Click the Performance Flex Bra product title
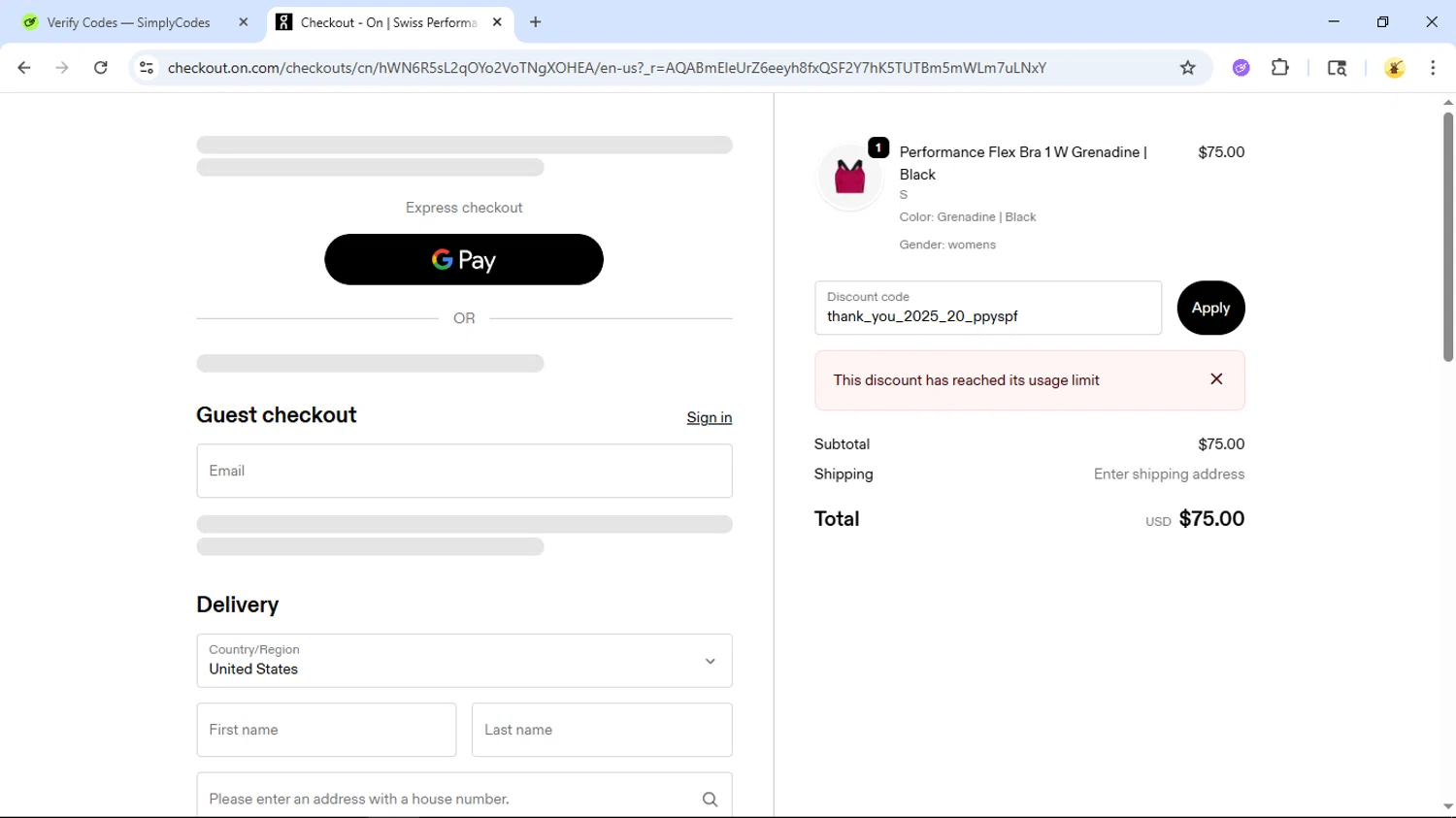The width and height of the screenshot is (1456, 818). click(x=1023, y=163)
